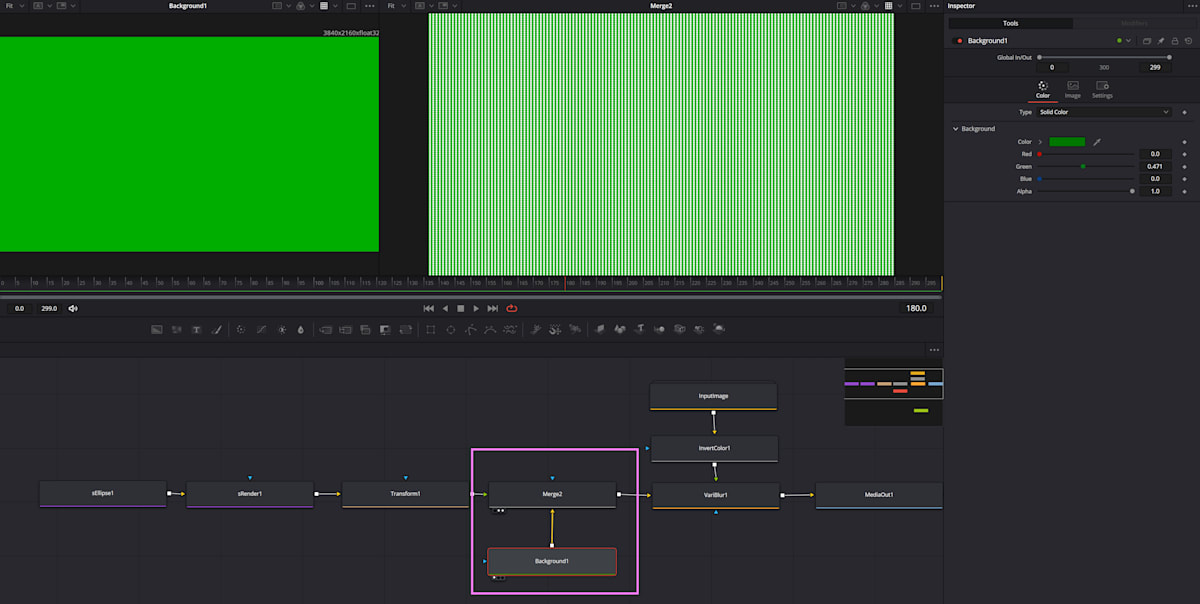Screen dimensions: 1200x604
Task: Click the green Color swatch in Inspector
Action: (x=1067, y=142)
